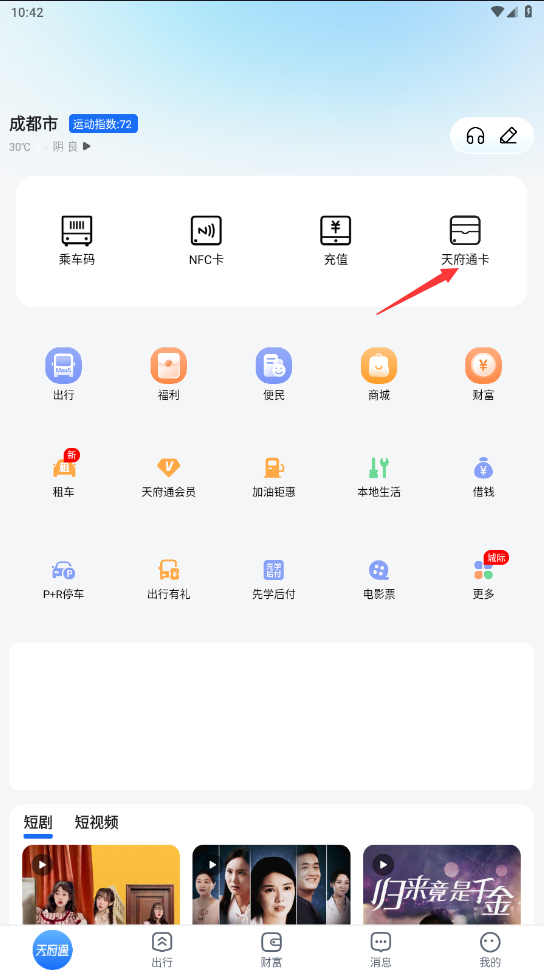The height and width of the screenshot is (975, 544).
Task: Tap the NFC卡 icon
Action: click(x=206, y=240)
